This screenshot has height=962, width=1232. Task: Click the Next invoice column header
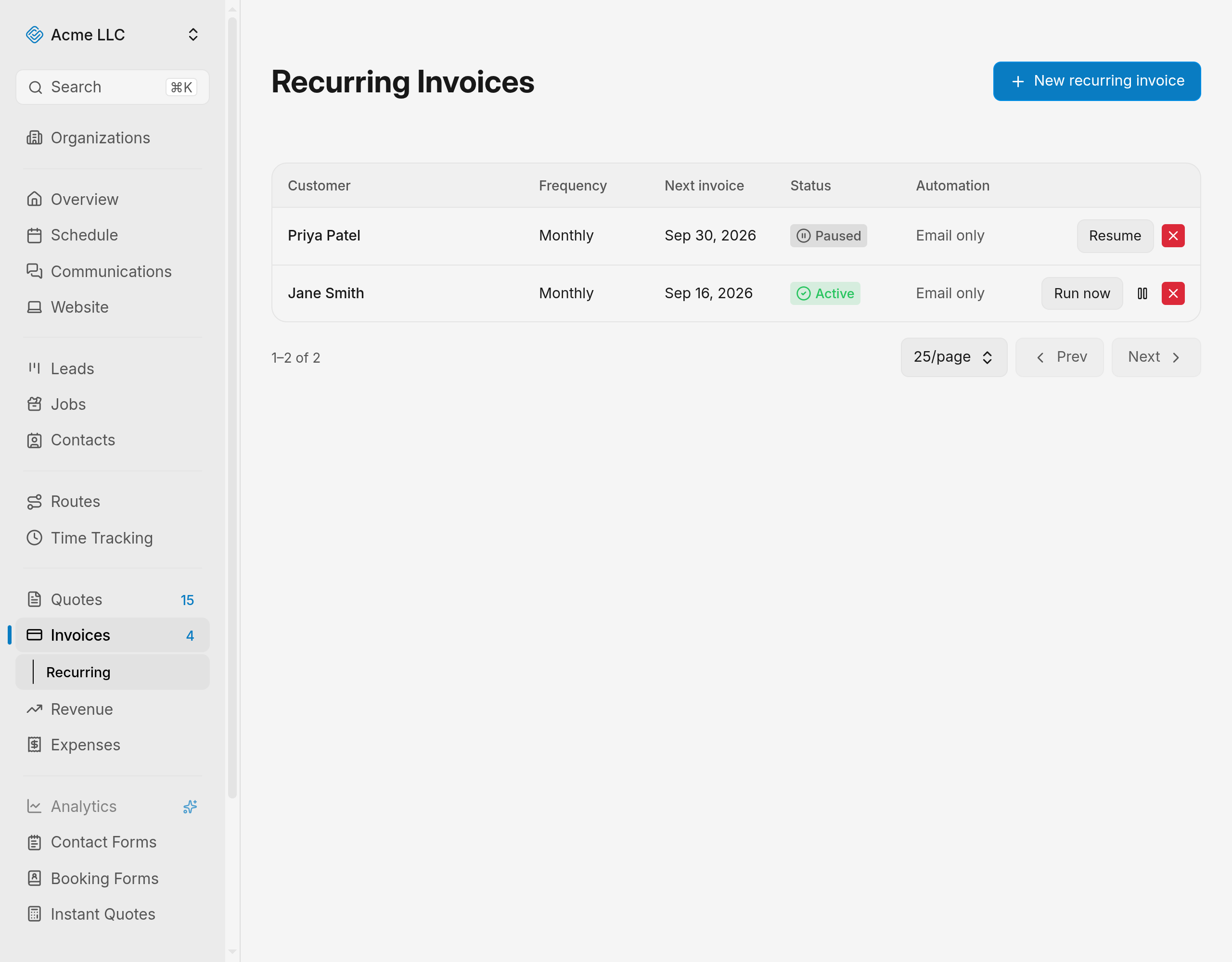point(704,186)
